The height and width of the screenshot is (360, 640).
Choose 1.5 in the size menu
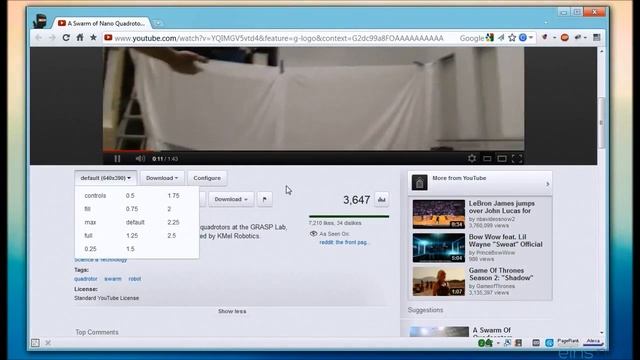pos(130,249)
